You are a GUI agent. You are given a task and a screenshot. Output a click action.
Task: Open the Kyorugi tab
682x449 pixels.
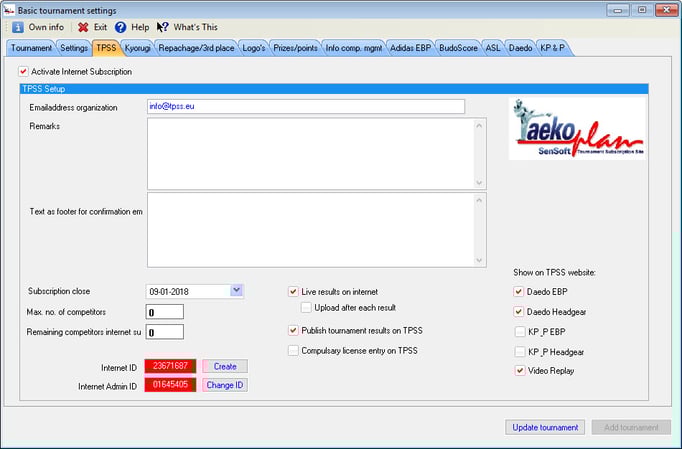tap(137, 48)
